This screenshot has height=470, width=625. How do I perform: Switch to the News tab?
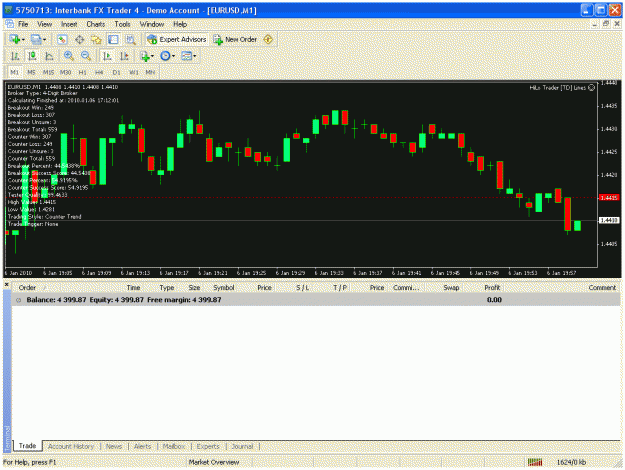[x=114, y=446]
